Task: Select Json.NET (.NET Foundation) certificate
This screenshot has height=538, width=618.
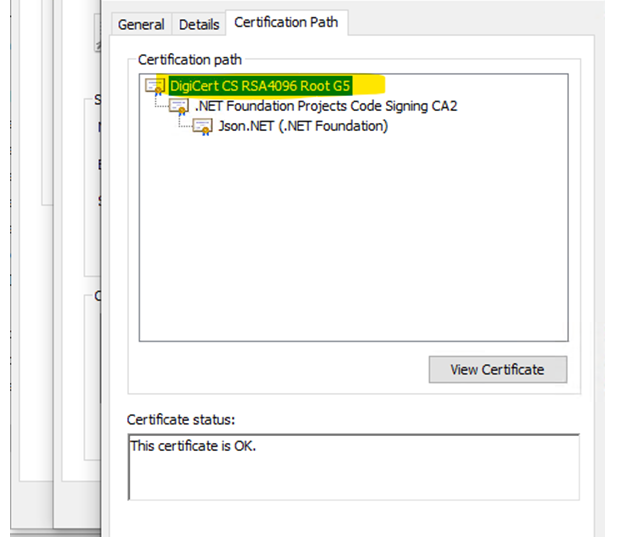Action: click(x=303, y=126)
